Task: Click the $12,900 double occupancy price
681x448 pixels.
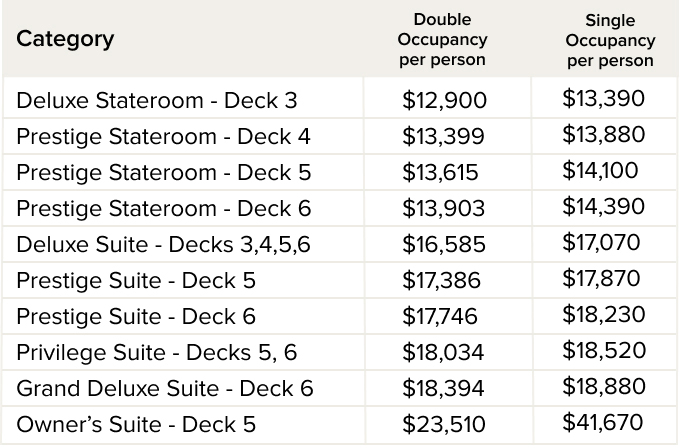Action: pyautogui.click(x=444, y=100)
